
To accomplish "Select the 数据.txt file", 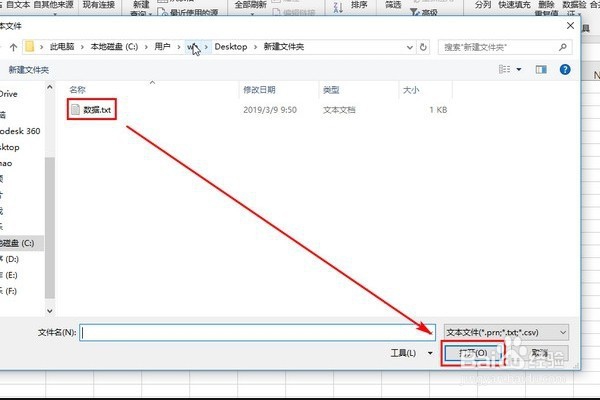I will coord(91,110).
